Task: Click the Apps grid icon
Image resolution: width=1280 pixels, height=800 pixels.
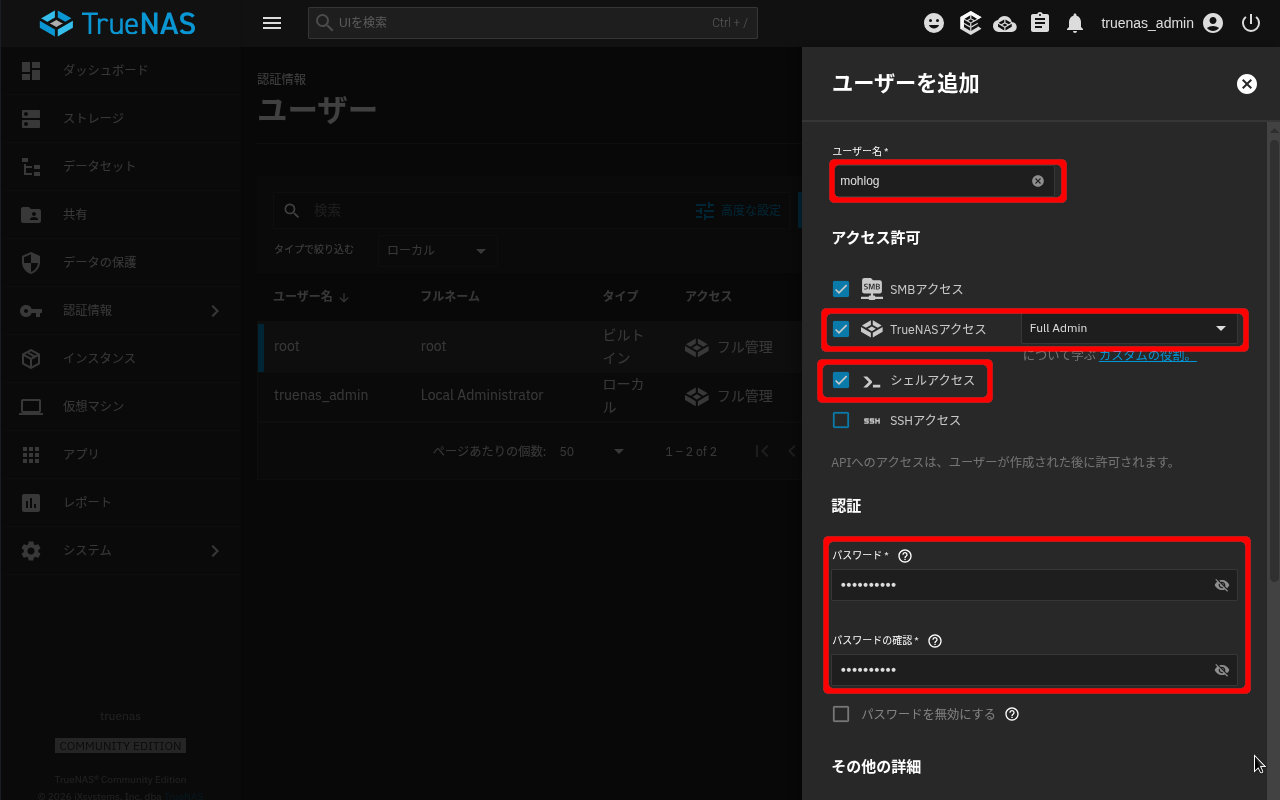Action: (31, 454)
